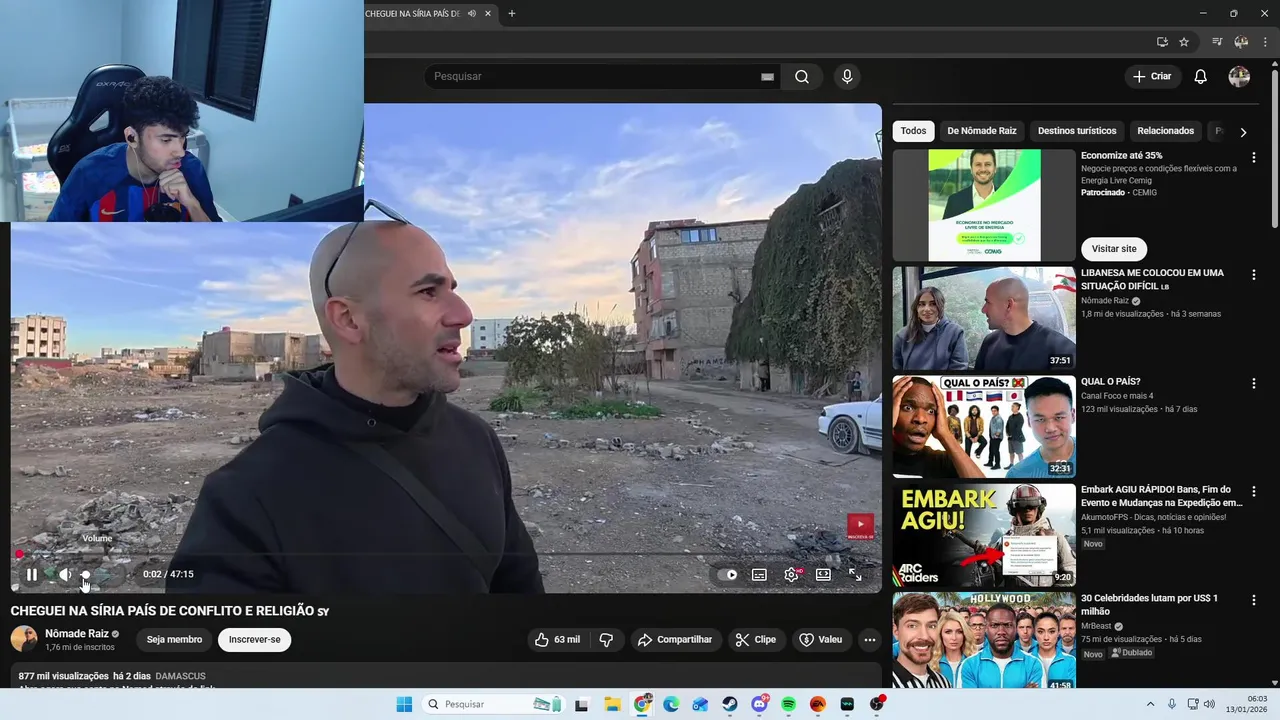Click the Seja membro button
1280x720 pixels.
[174, 640]
